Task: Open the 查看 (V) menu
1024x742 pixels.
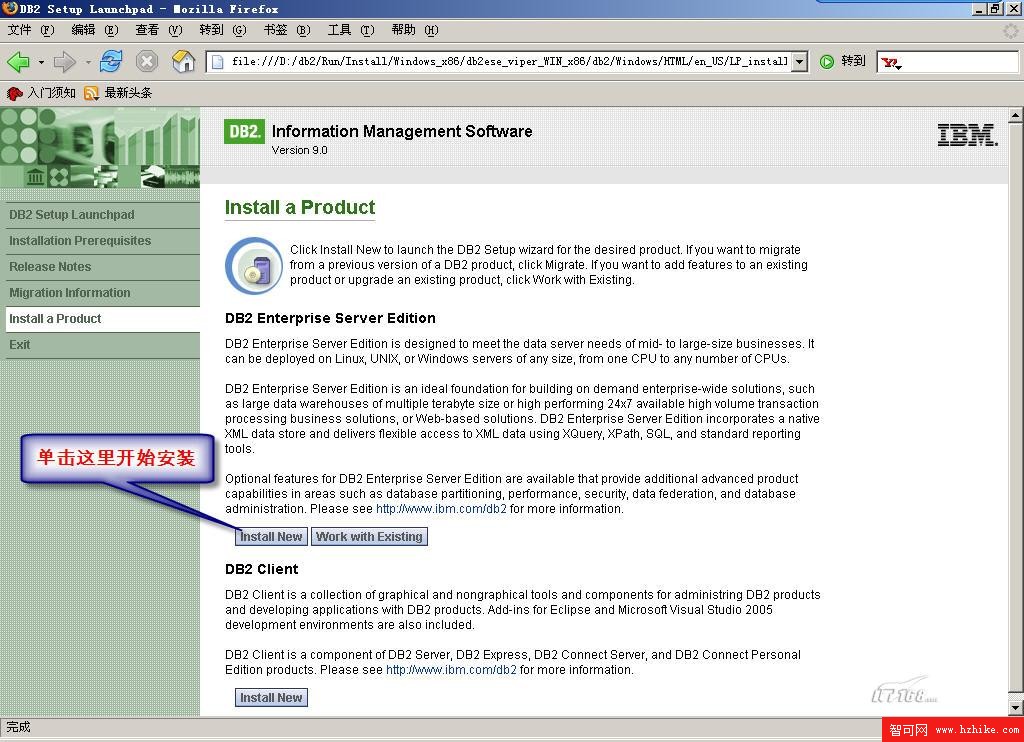Action: [159, 30]
